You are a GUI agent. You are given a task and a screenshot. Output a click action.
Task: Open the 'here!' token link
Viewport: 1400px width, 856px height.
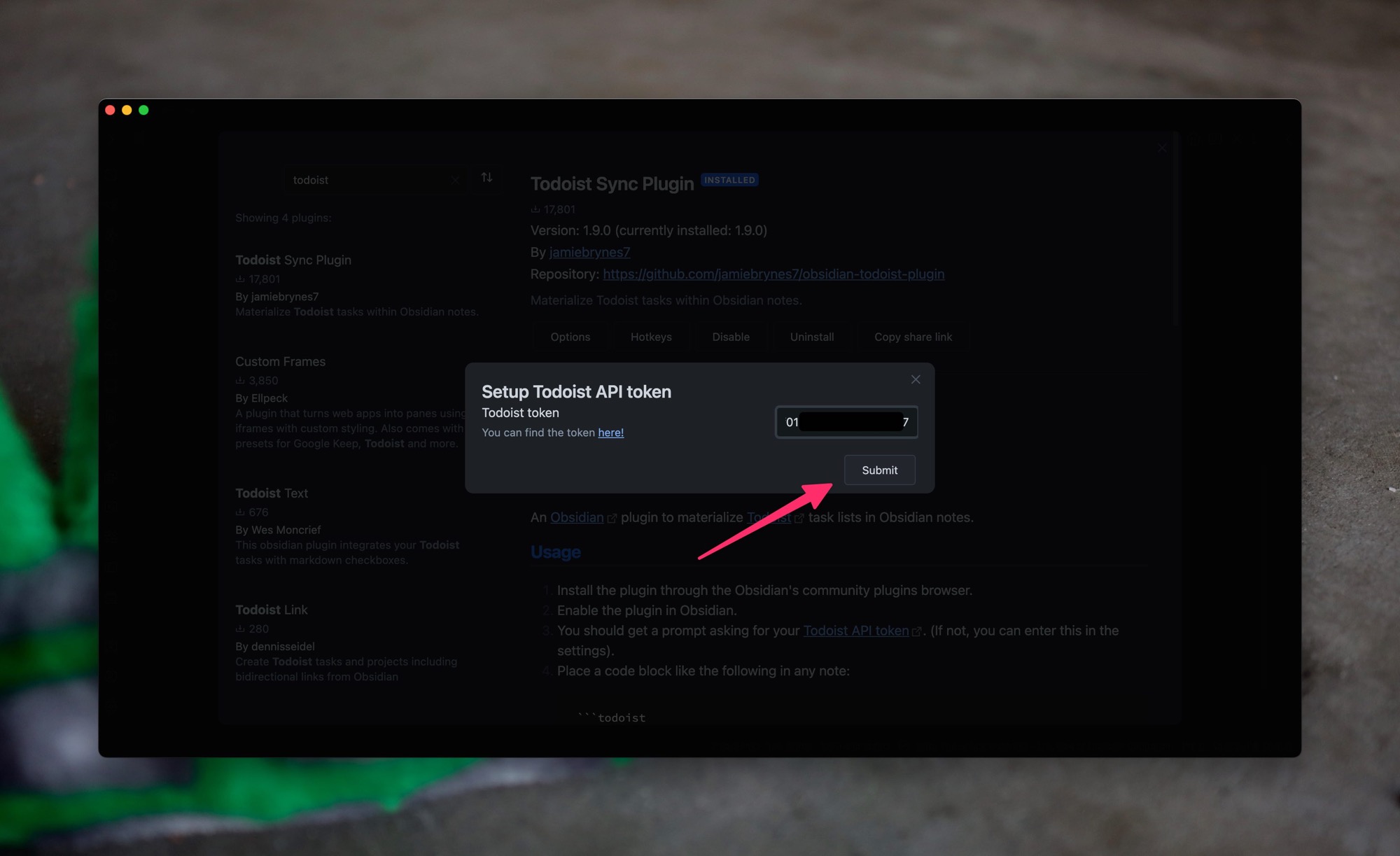coord(610,433)
